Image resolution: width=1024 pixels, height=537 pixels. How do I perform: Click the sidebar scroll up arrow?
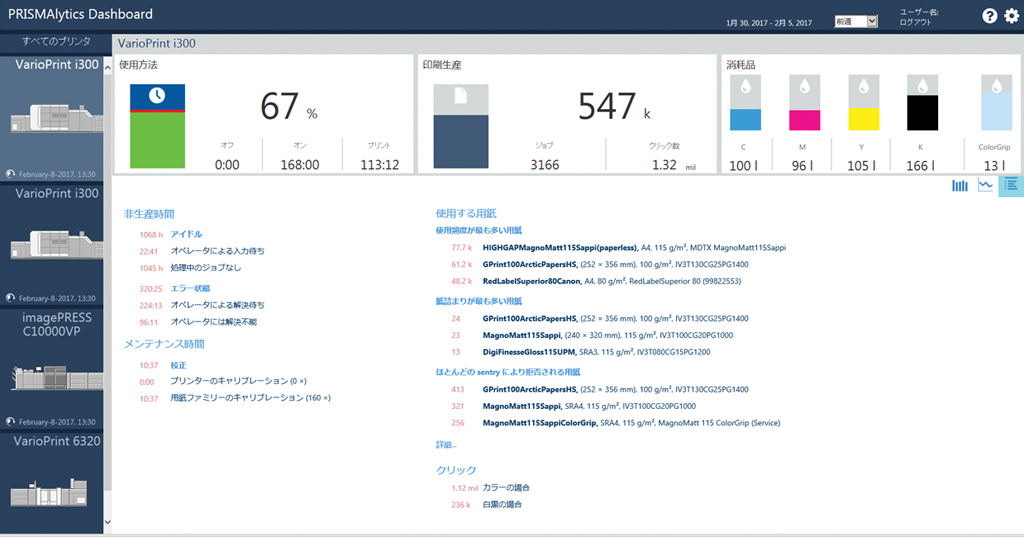(108, 68)
